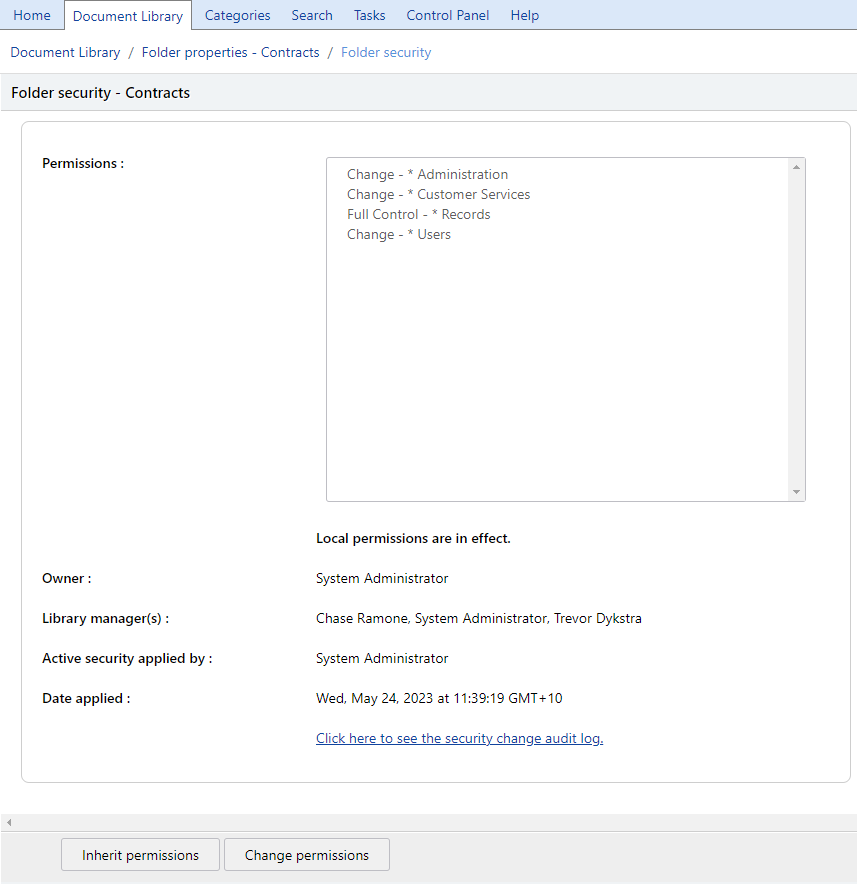Image resolution: width=857 pixels, height=884 pixels.
Task: Click the permissions list scroll-up arrow
Action: 797,165
